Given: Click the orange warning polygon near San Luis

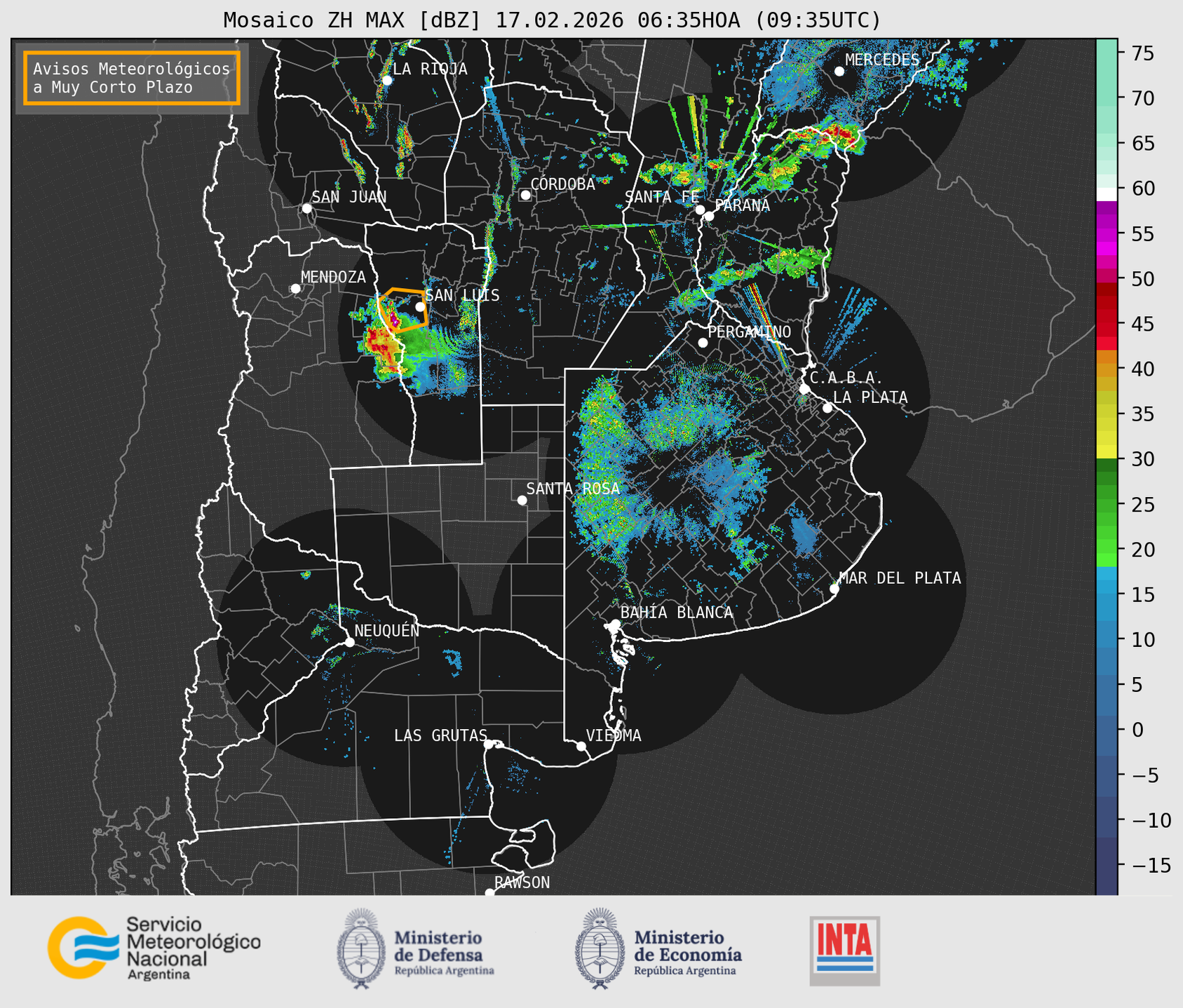Looking at the screenshot, I should pyautogui.click(x=403, y=309).
